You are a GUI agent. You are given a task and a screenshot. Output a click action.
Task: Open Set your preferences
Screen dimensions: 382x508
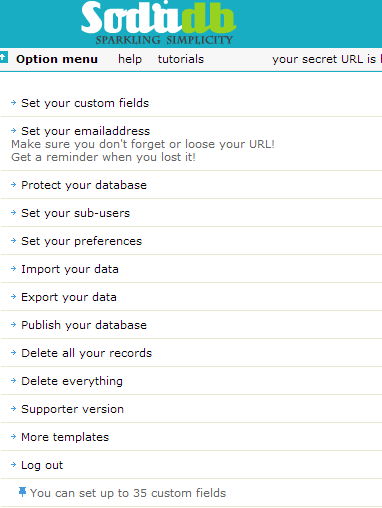coord(82,241)
